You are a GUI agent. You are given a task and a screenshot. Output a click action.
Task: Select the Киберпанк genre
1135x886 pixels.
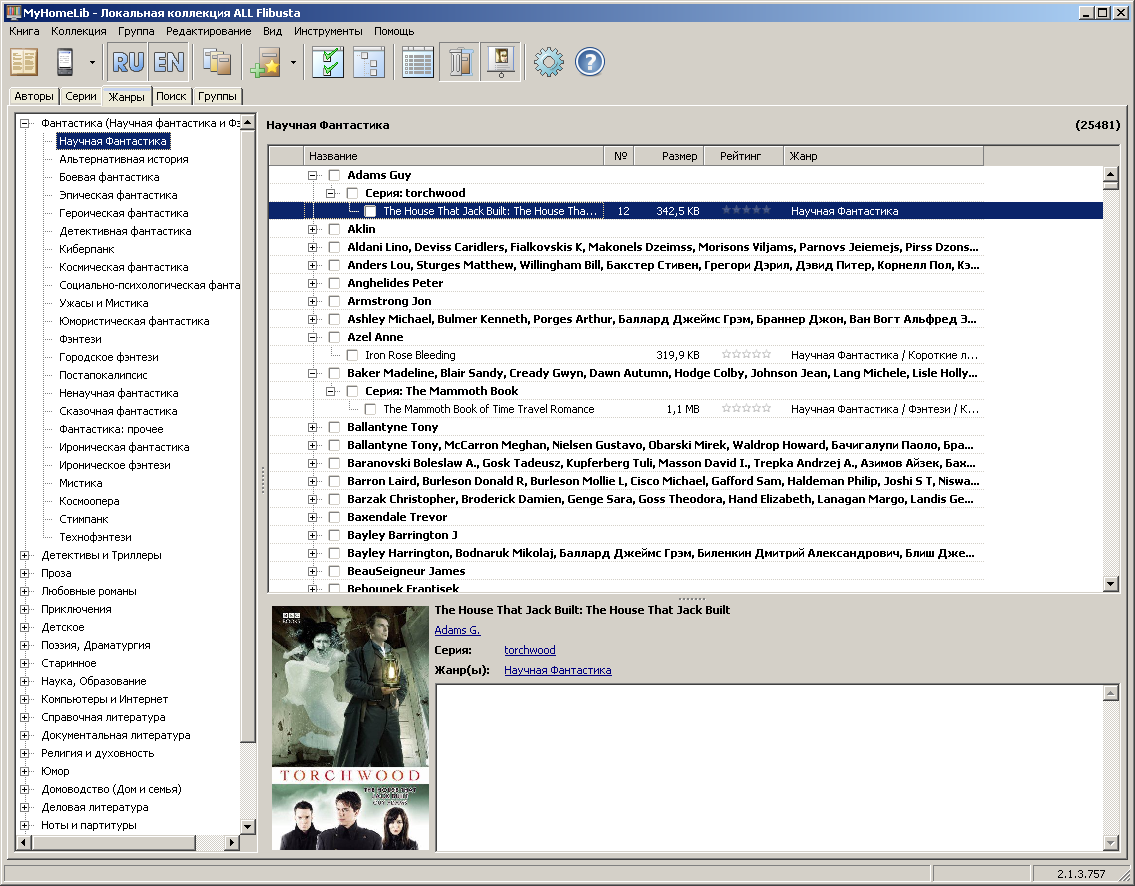(x=87, y=250)
